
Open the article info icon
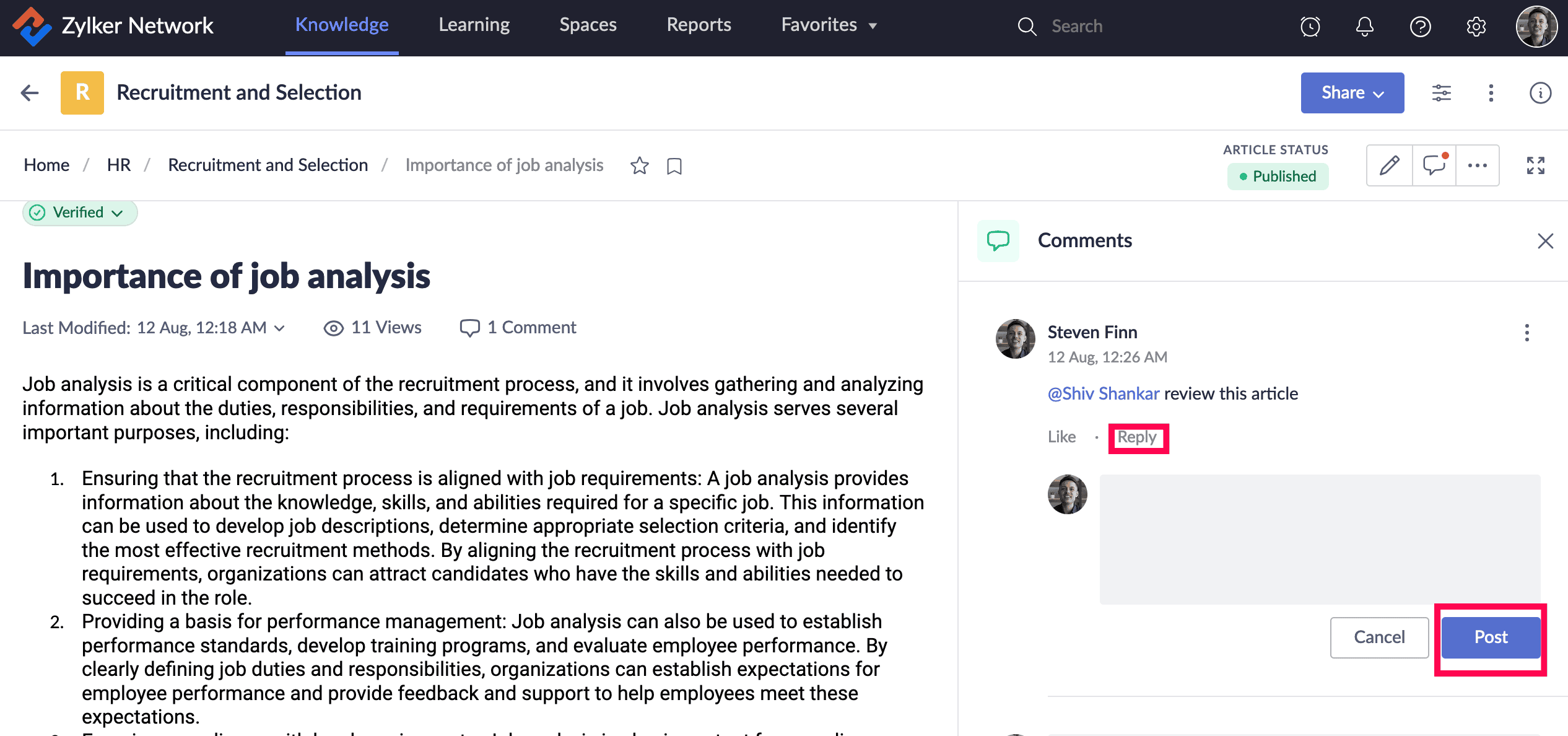coord(1540,93)
